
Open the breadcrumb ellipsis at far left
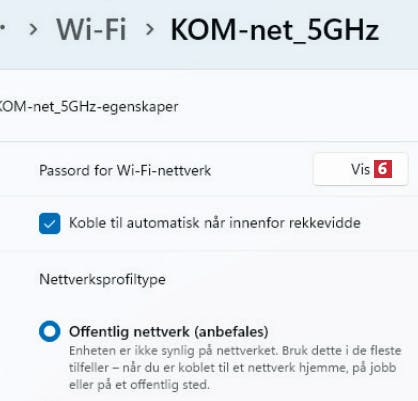click(x=2, y=28)
